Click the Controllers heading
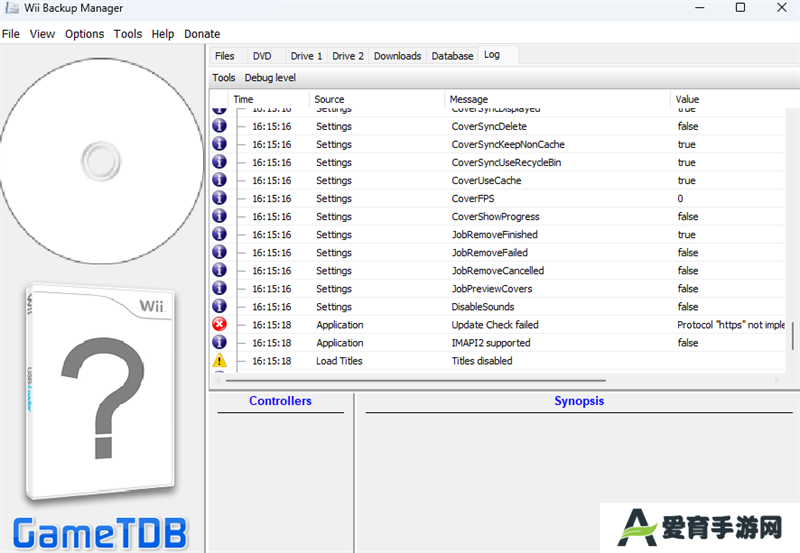This screenshot has width=800, height=553. (x=280, y=401)
